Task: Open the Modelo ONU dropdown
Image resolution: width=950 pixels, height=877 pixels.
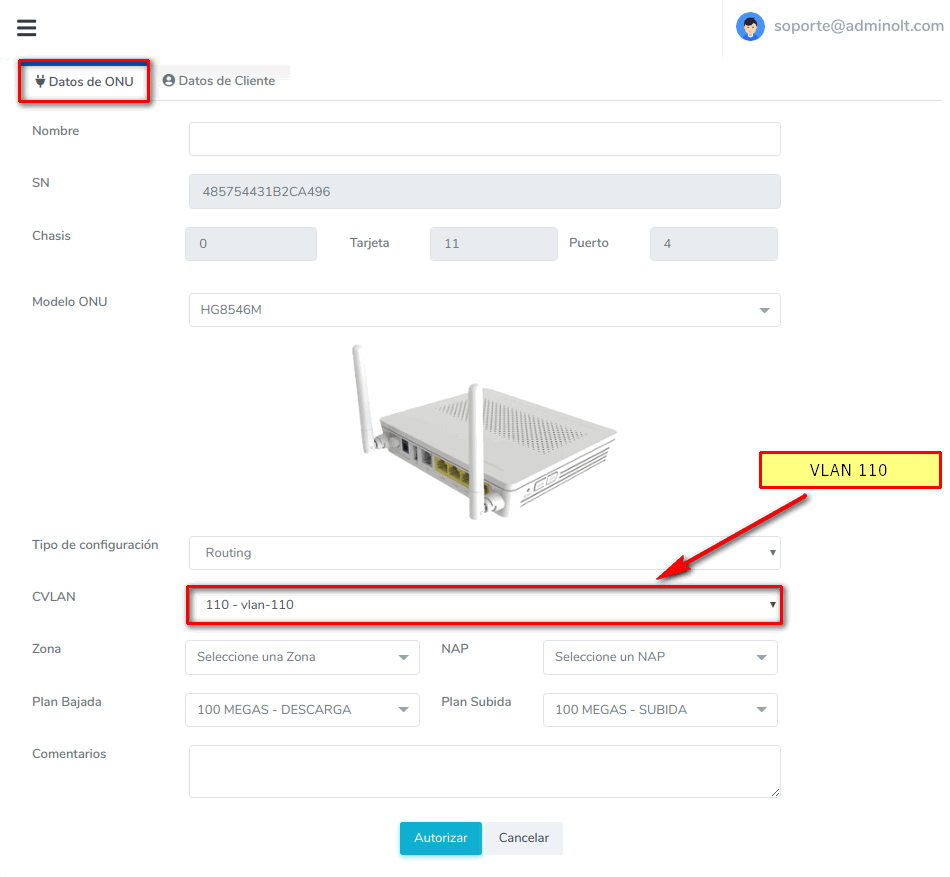Action: [484, 310]
